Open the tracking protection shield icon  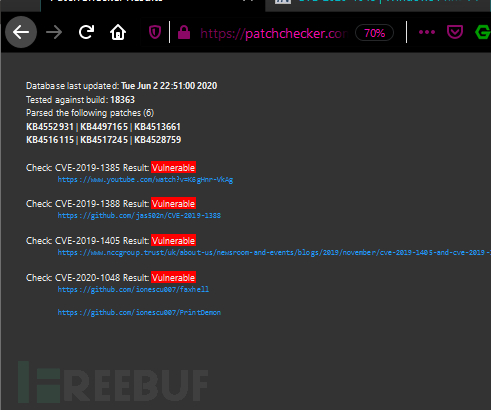point(155,32)
